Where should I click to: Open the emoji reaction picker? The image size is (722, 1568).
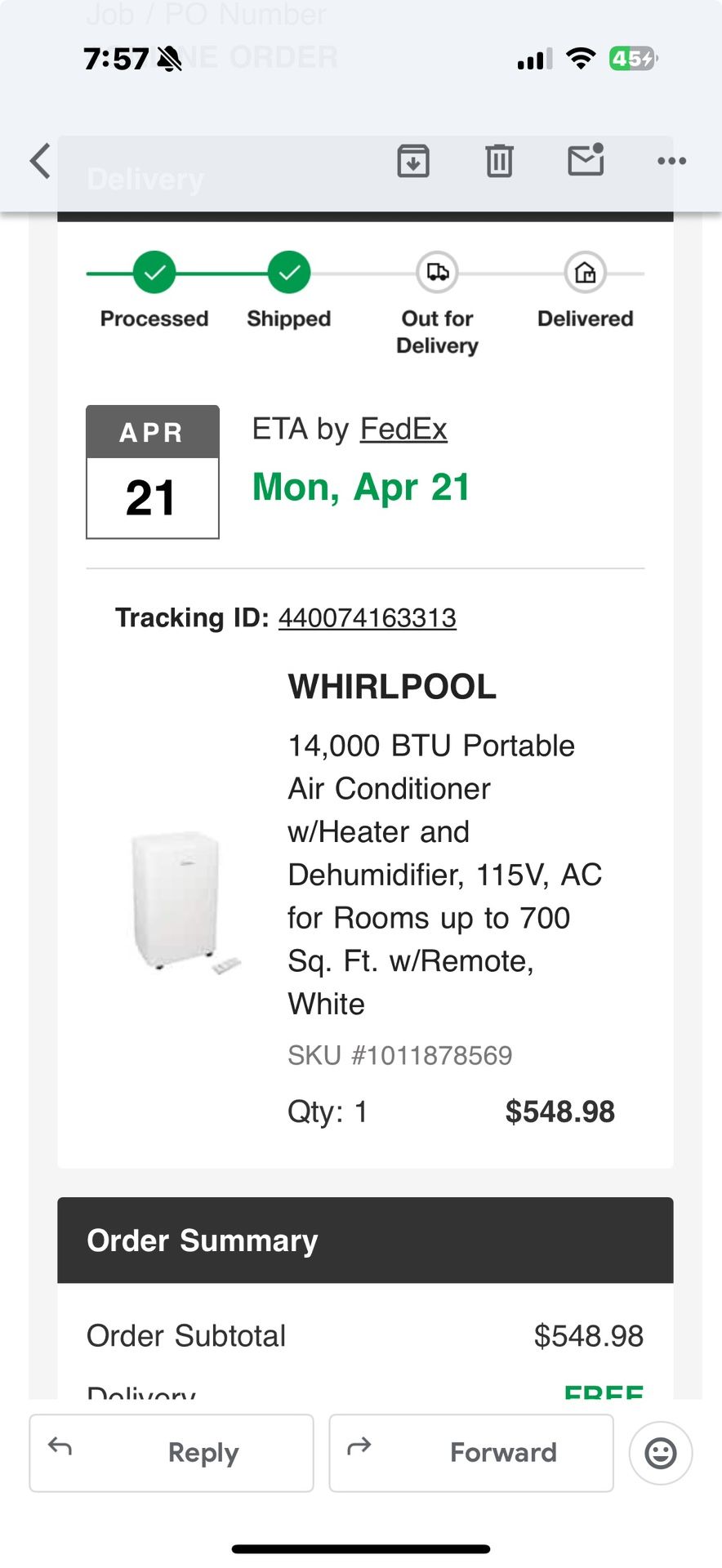[660, 1453]
